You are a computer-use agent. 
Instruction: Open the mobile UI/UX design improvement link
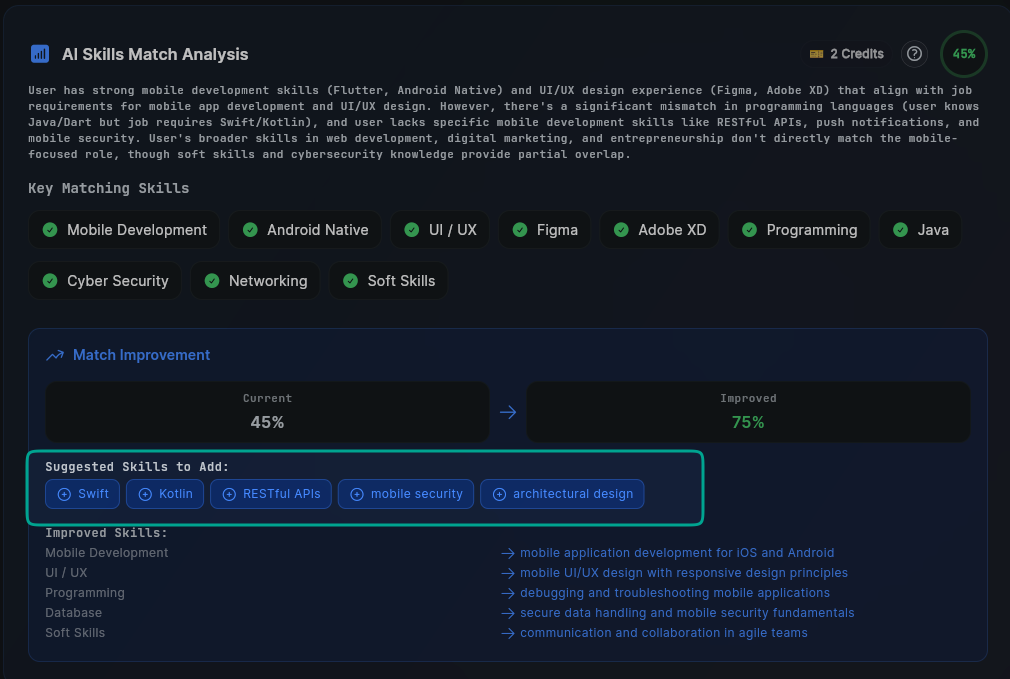(x=683, y=572)
